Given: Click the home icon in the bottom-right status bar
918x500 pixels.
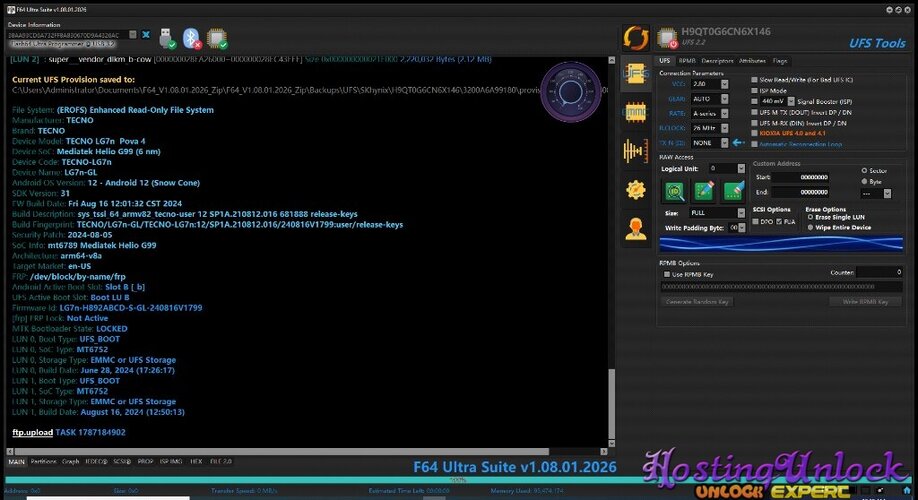Looking at the screenshot, I should [907, 491].
